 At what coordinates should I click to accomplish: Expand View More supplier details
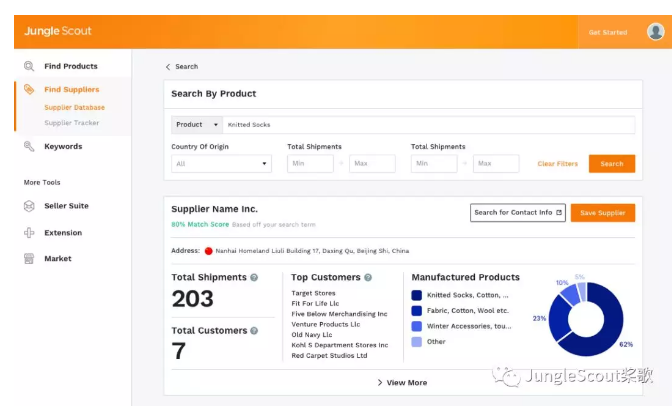coord(402,383)
